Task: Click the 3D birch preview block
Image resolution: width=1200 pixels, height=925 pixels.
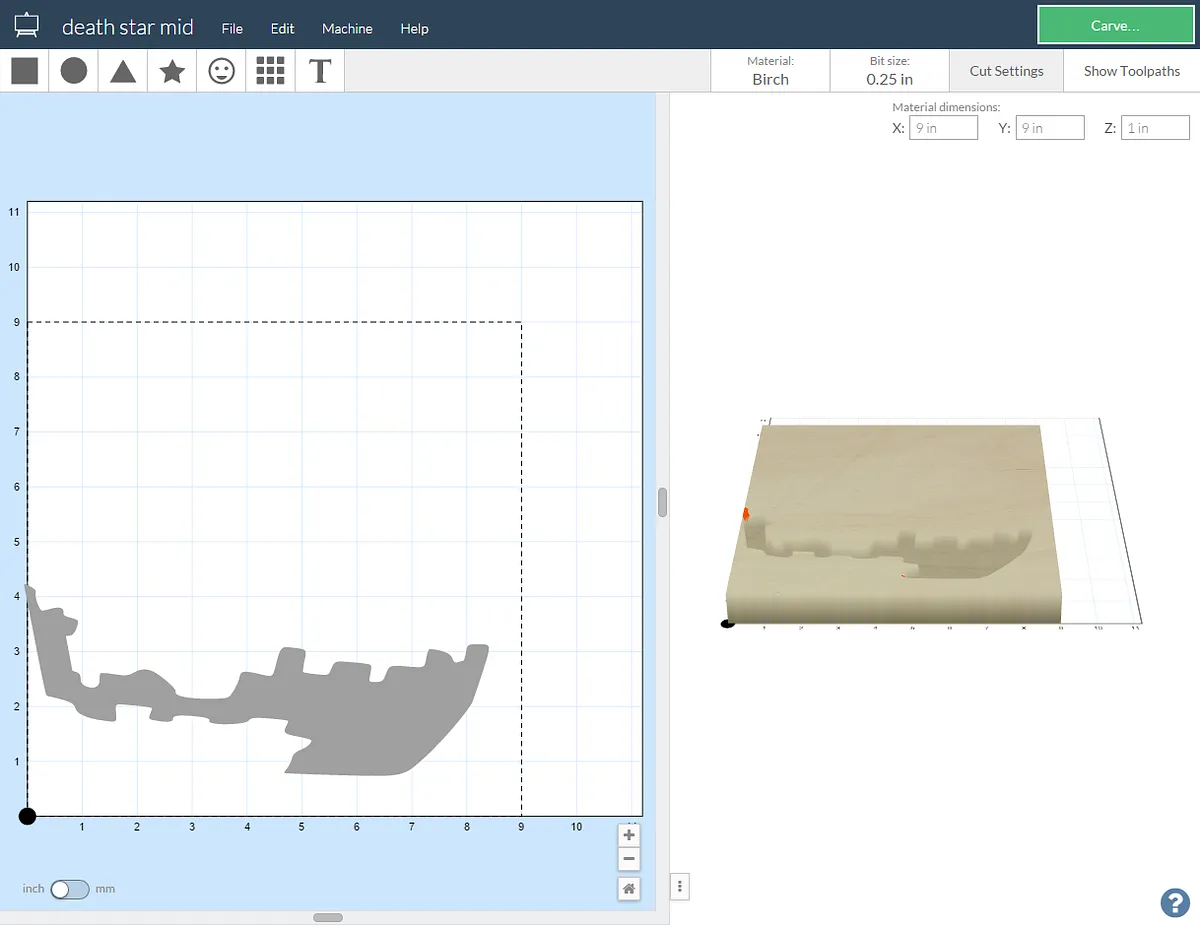Action: click(893, 523)
